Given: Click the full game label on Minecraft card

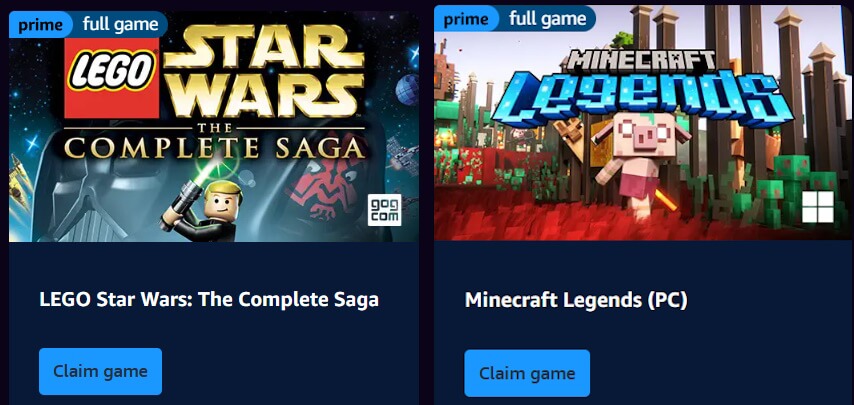Looking at the screenshot, I should pos(548,19).
